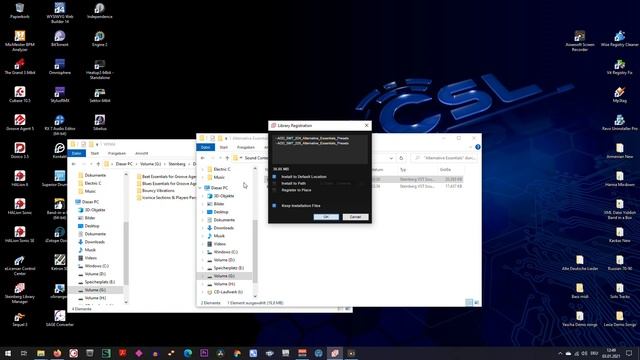Expand Windows (C:) drive in front Explorer tree
This screenshot has height=360, width=640.
[x=203, y=252]
